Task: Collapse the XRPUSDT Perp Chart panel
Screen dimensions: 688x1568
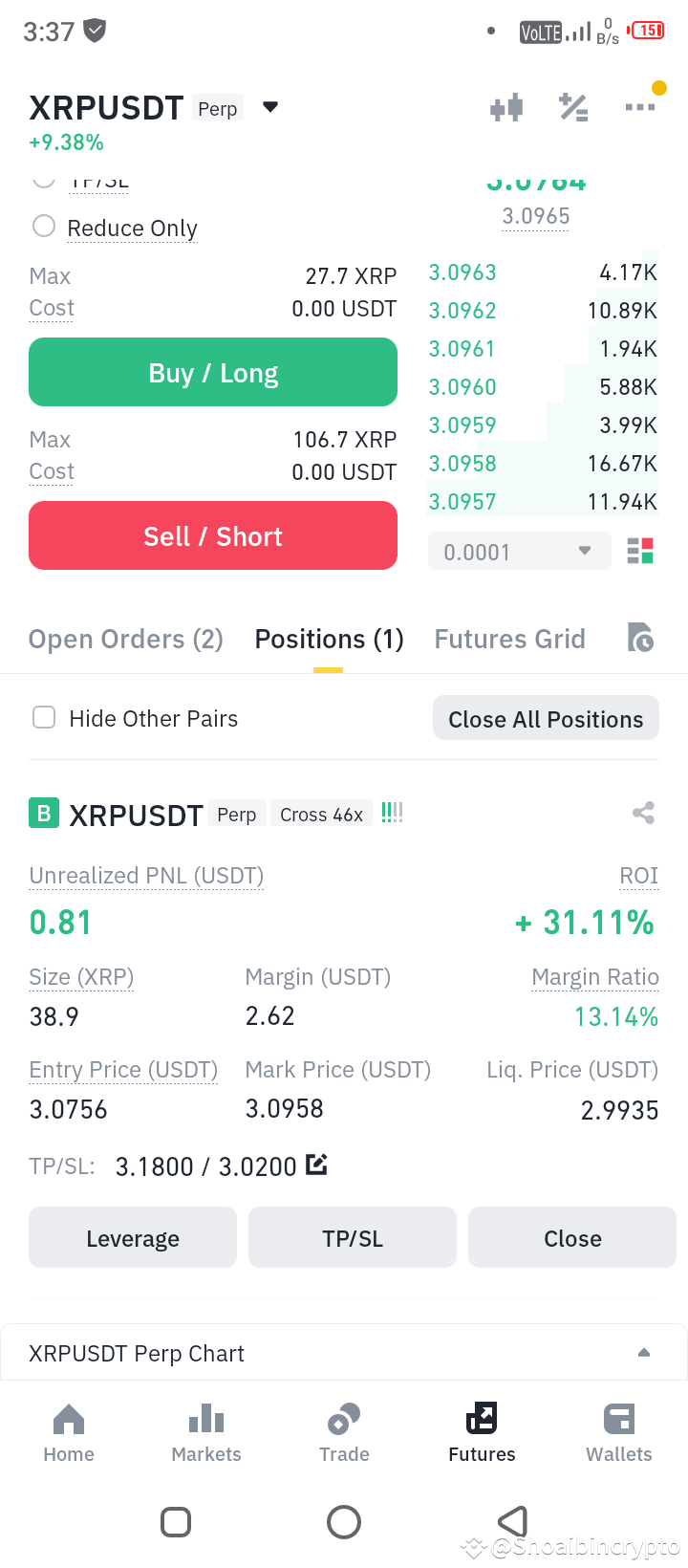Action: point(644,1353)
